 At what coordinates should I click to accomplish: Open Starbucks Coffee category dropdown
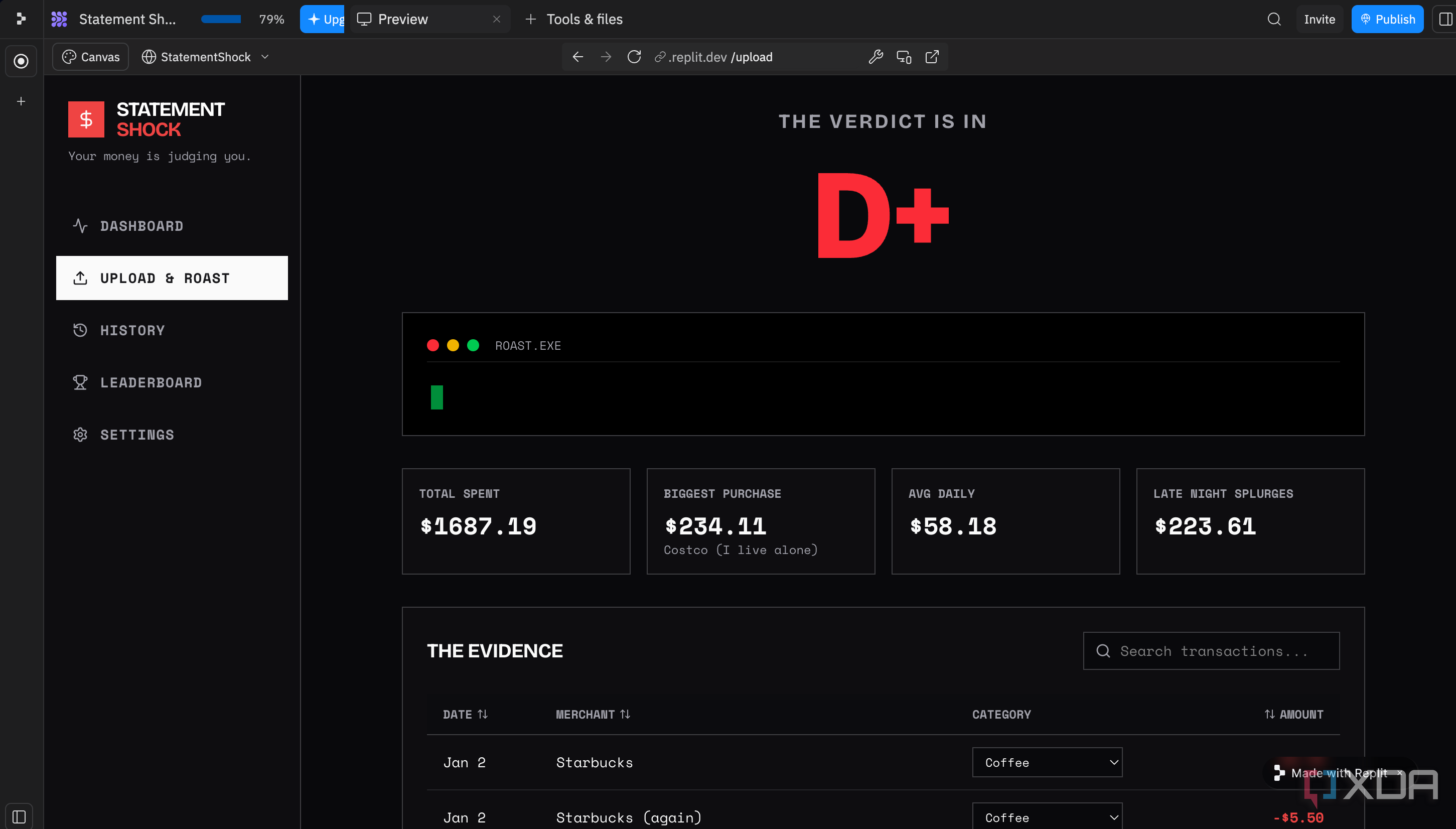[1047, 762]
